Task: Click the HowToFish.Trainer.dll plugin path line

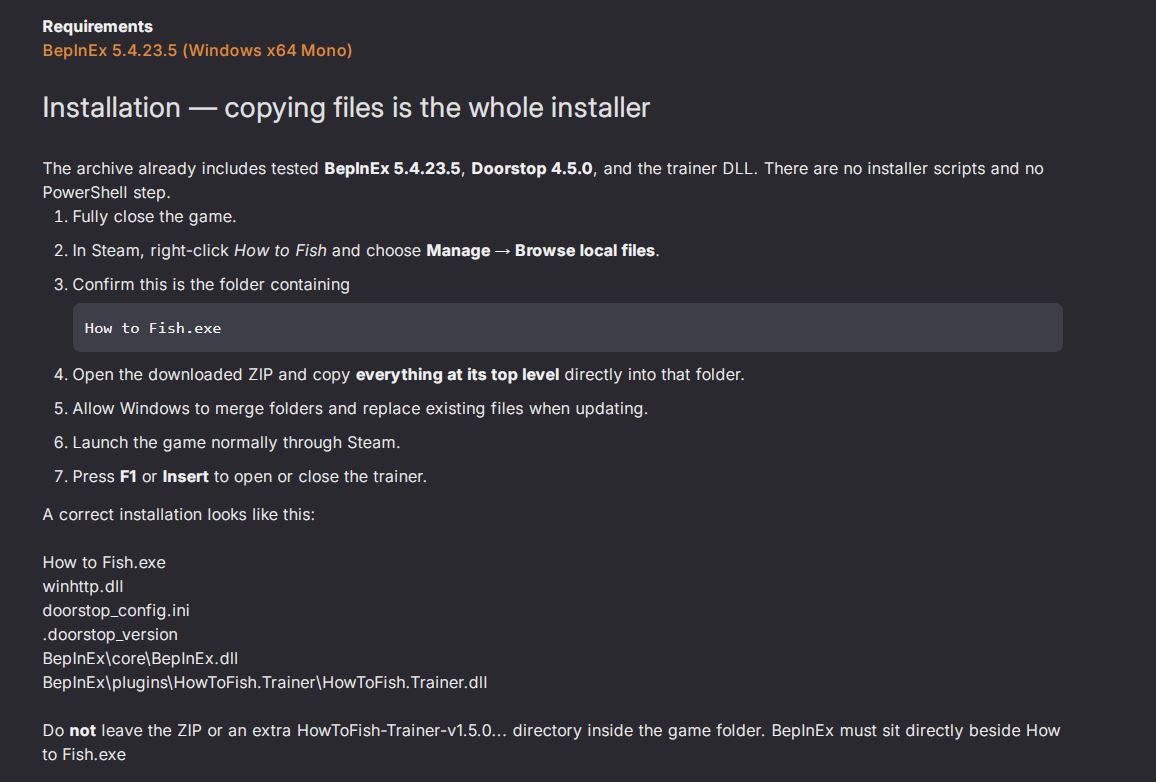Action: pyautogui.click(x=265, y=682)
